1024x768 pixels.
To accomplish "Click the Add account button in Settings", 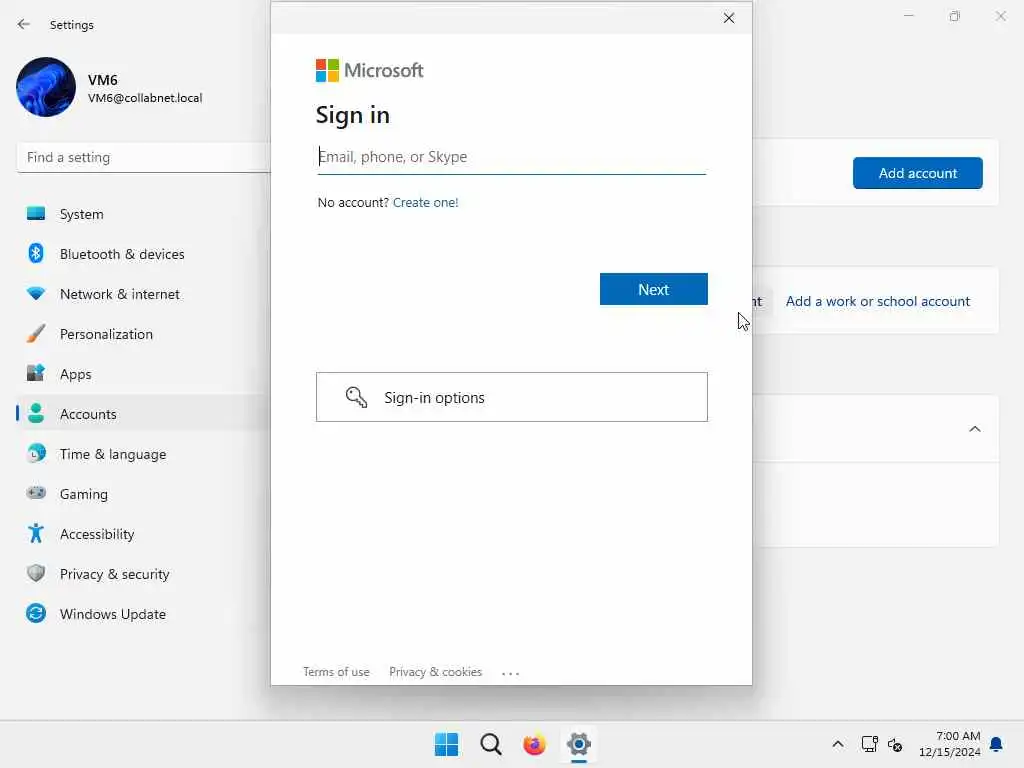I will [x=918, y=173].
